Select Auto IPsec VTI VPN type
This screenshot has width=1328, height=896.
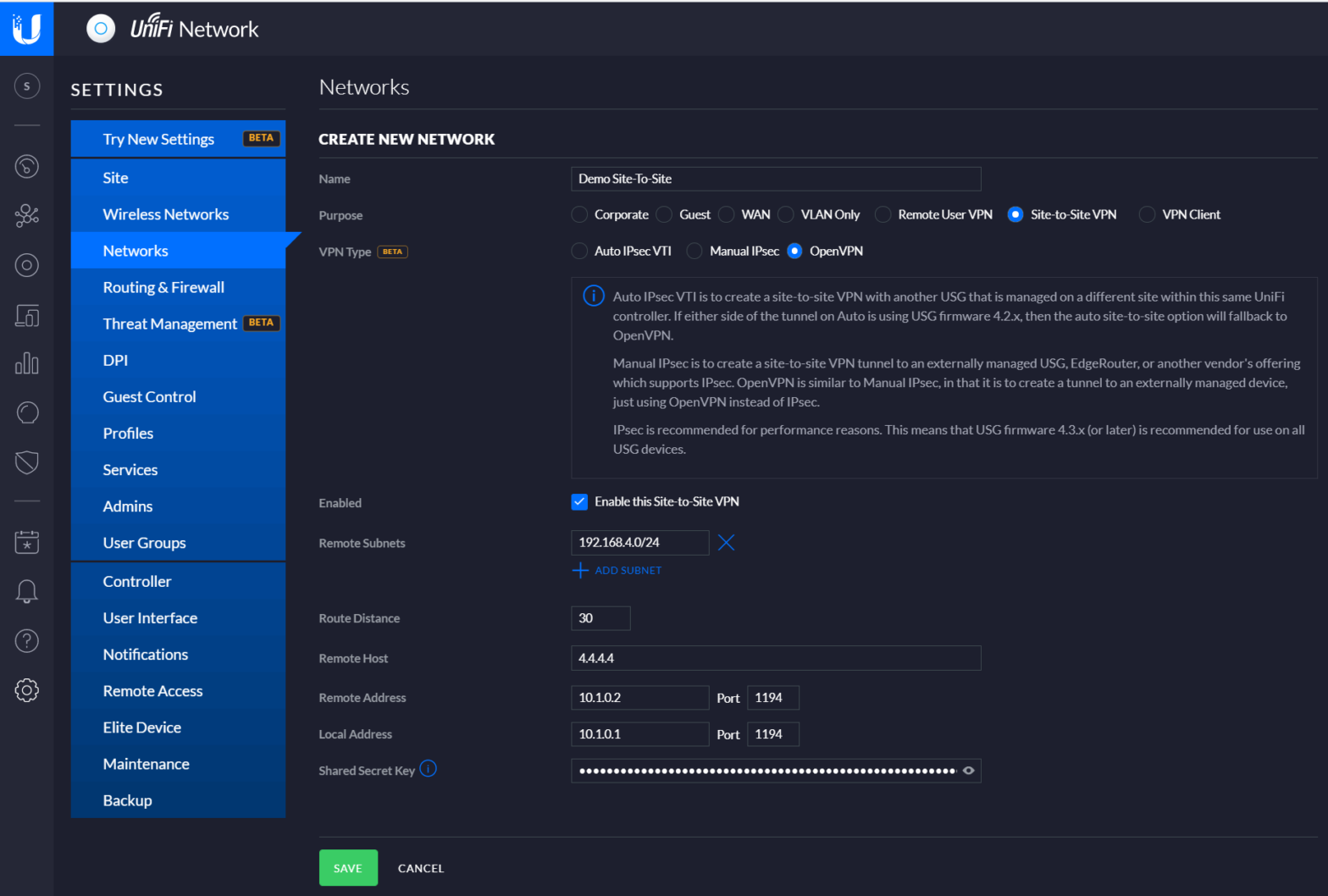click(x=579, y=251)
